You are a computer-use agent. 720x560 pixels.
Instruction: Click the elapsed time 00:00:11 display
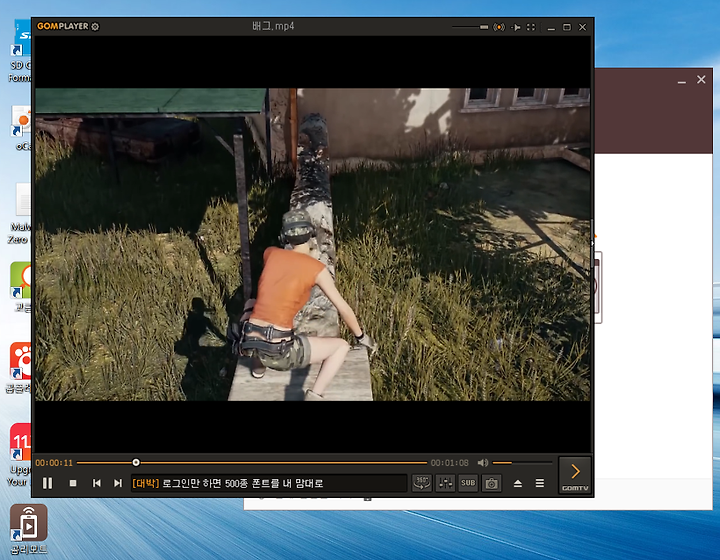point(54,463)
